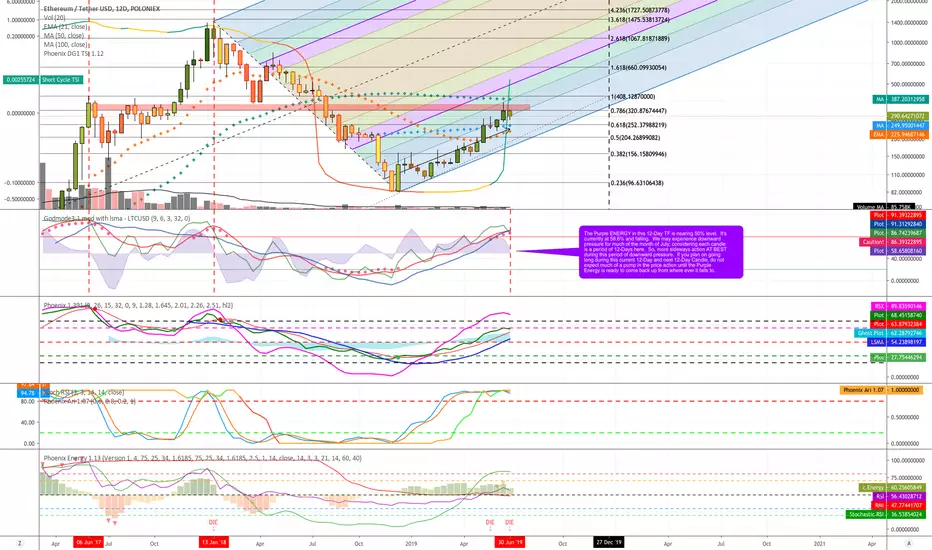
Task: Select the Godmode 1.1 mod with lsma legend
Action: (116, 219)
